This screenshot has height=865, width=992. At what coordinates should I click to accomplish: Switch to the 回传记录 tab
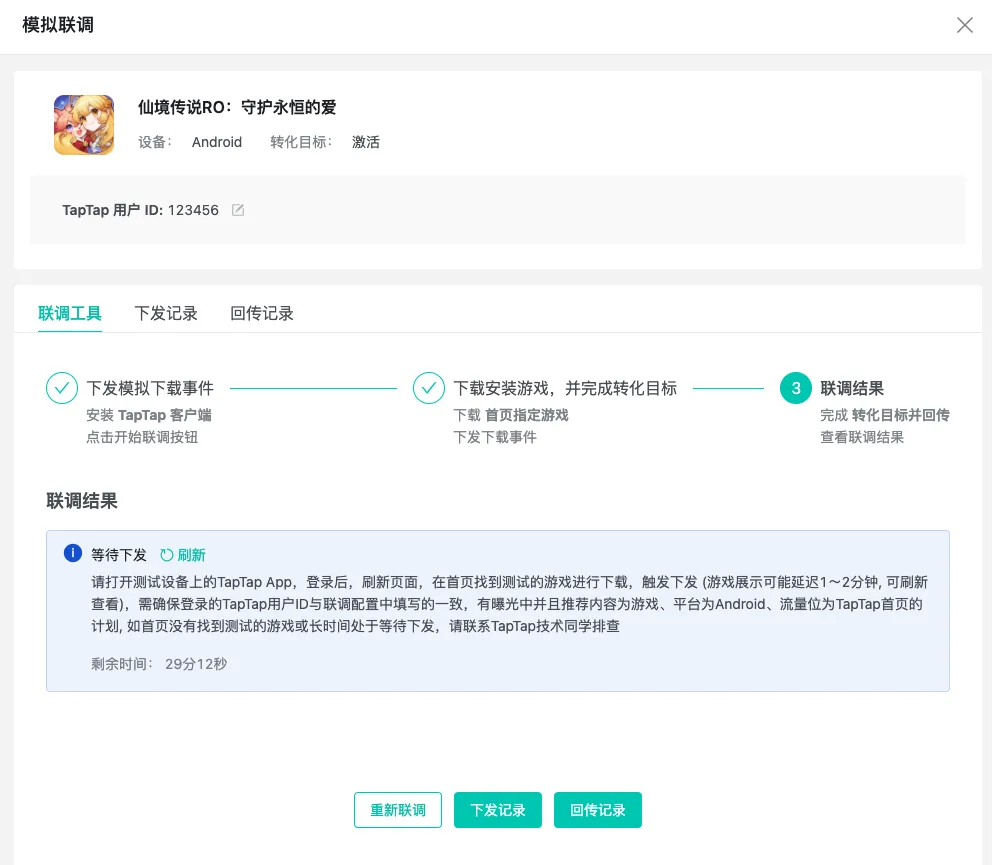[x=261, y=313]
